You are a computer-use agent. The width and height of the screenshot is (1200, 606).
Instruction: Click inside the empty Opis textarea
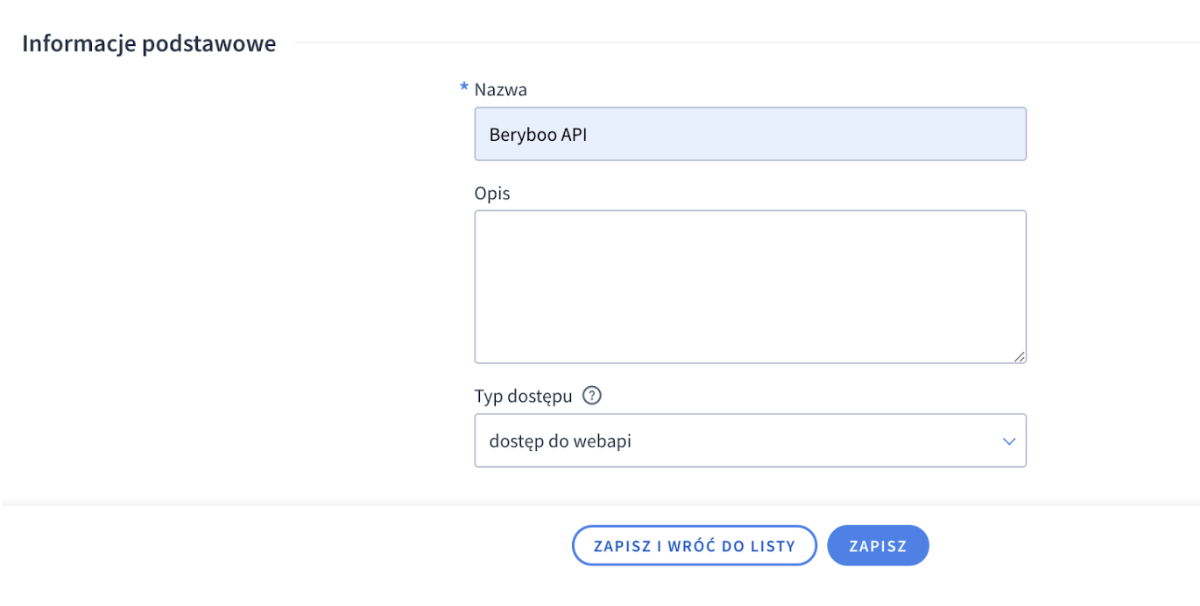click(749, 287)
